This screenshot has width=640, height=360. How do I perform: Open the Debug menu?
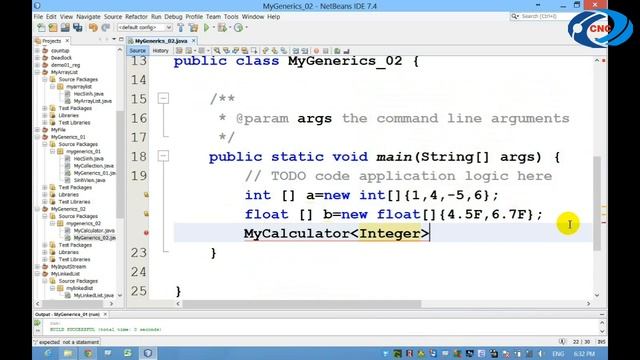click(173, 17)
